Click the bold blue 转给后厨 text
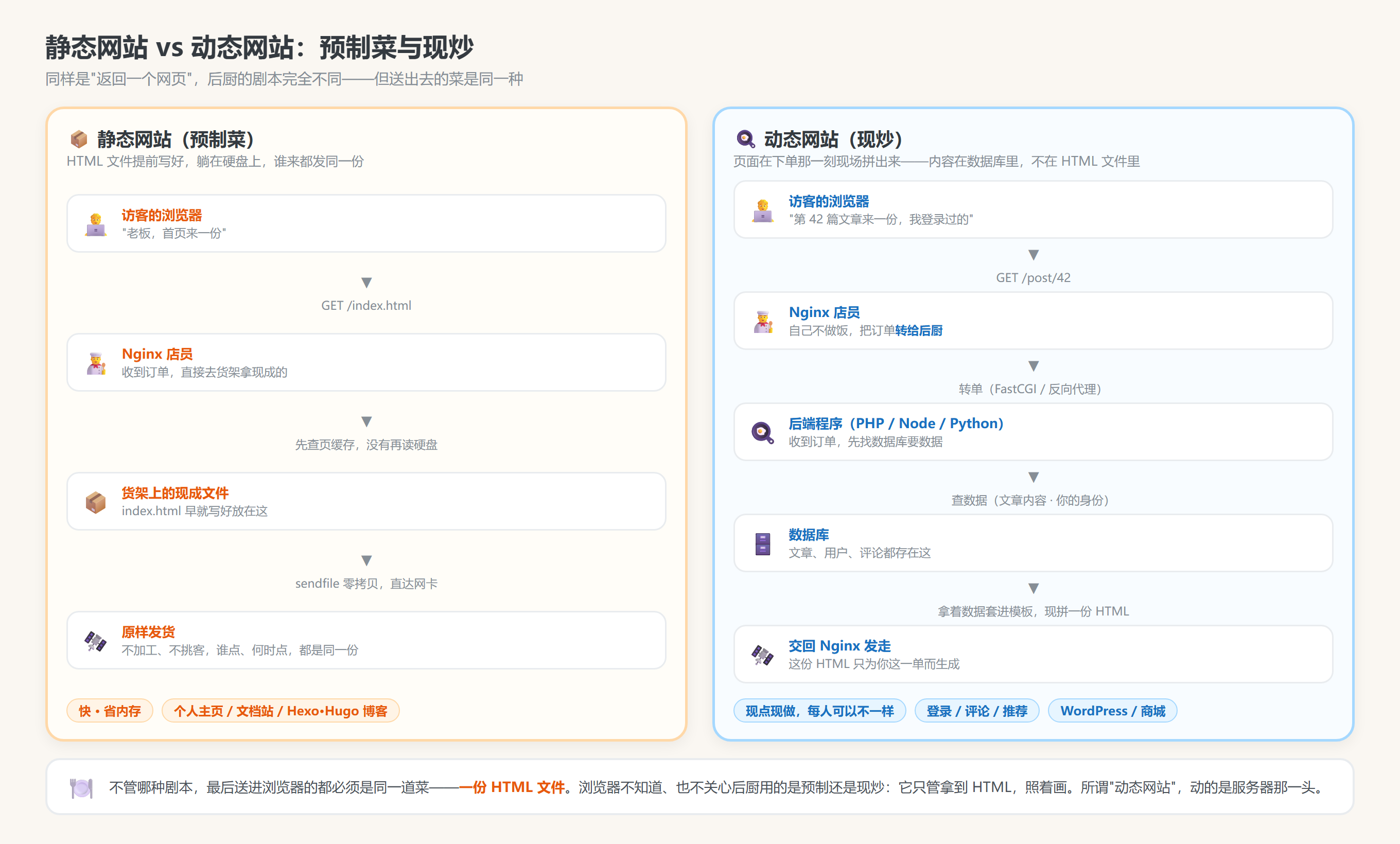This screenshot has height=844, width=1400. tap(918, 330)
